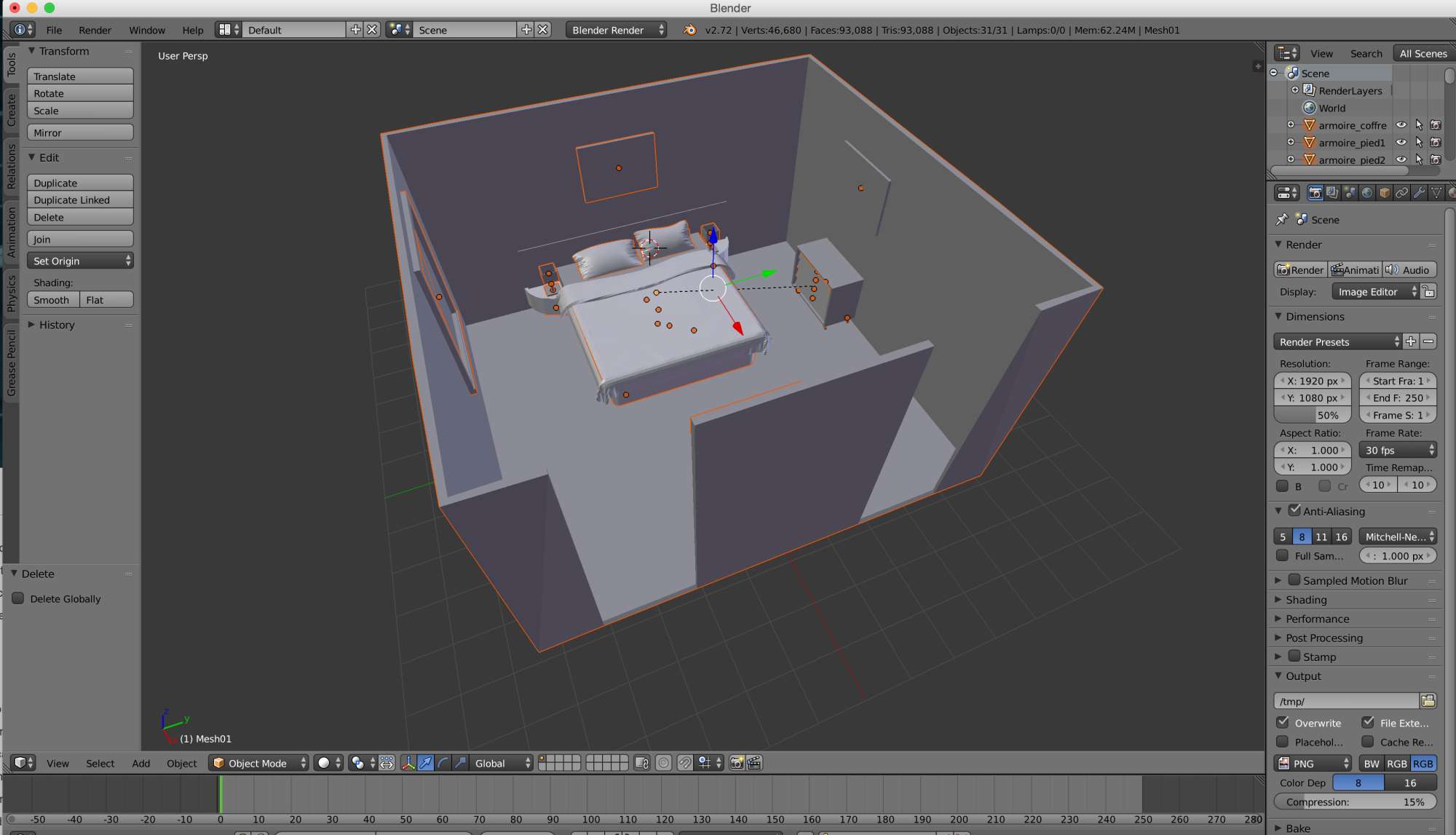Open the World properties tab icon
The width and height of the screenshot is (1456, 835).
pyautogui.click(x=1367, y=193)
